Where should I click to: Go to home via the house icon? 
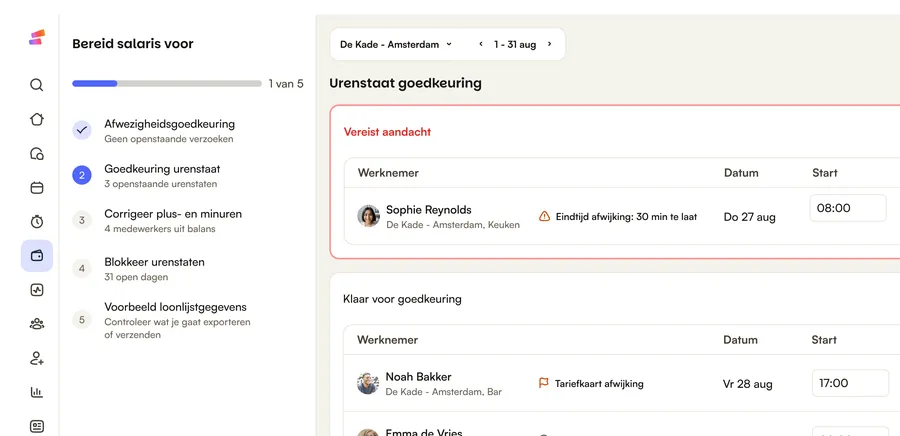coord(37,119)
